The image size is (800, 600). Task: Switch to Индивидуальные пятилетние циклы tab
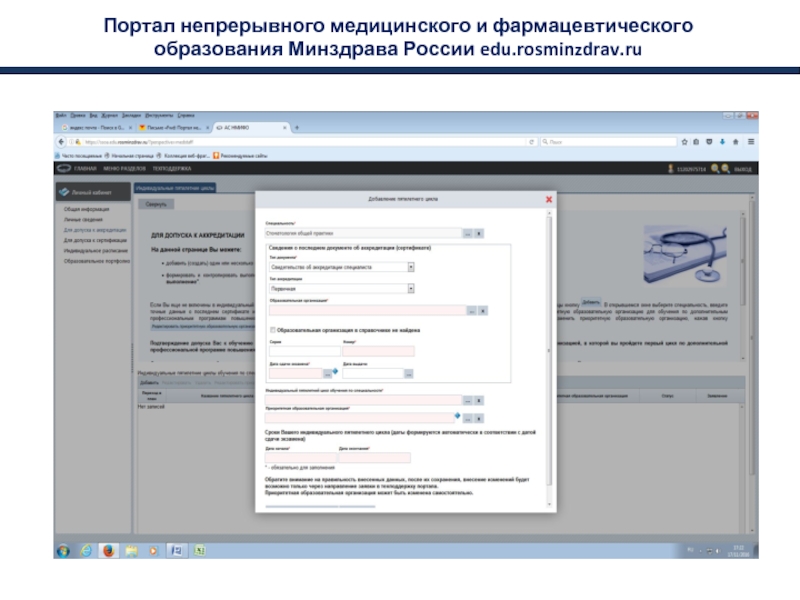(x=175, y=188)
